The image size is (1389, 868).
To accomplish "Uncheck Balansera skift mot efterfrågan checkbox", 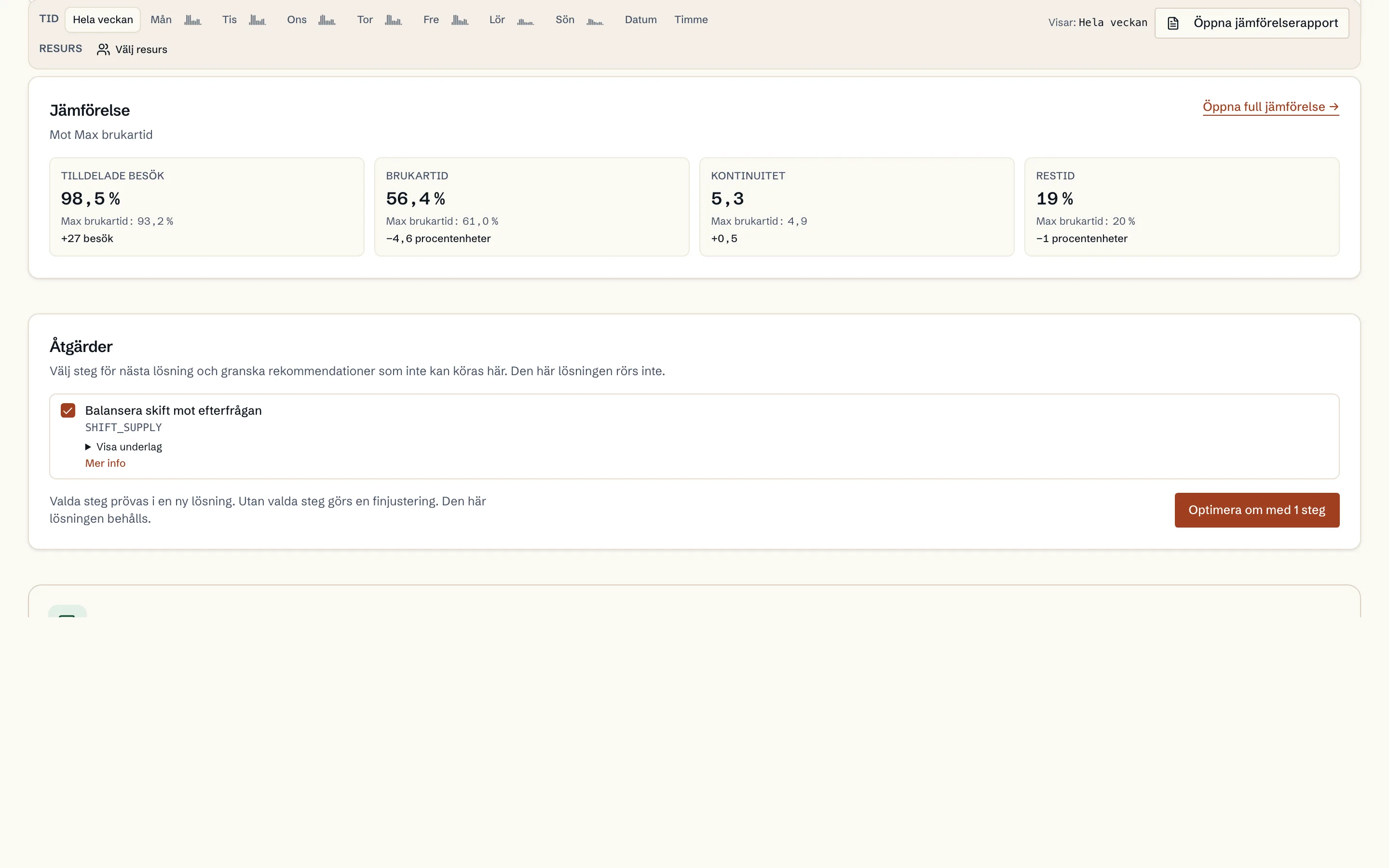I will [x=68, y=410].
